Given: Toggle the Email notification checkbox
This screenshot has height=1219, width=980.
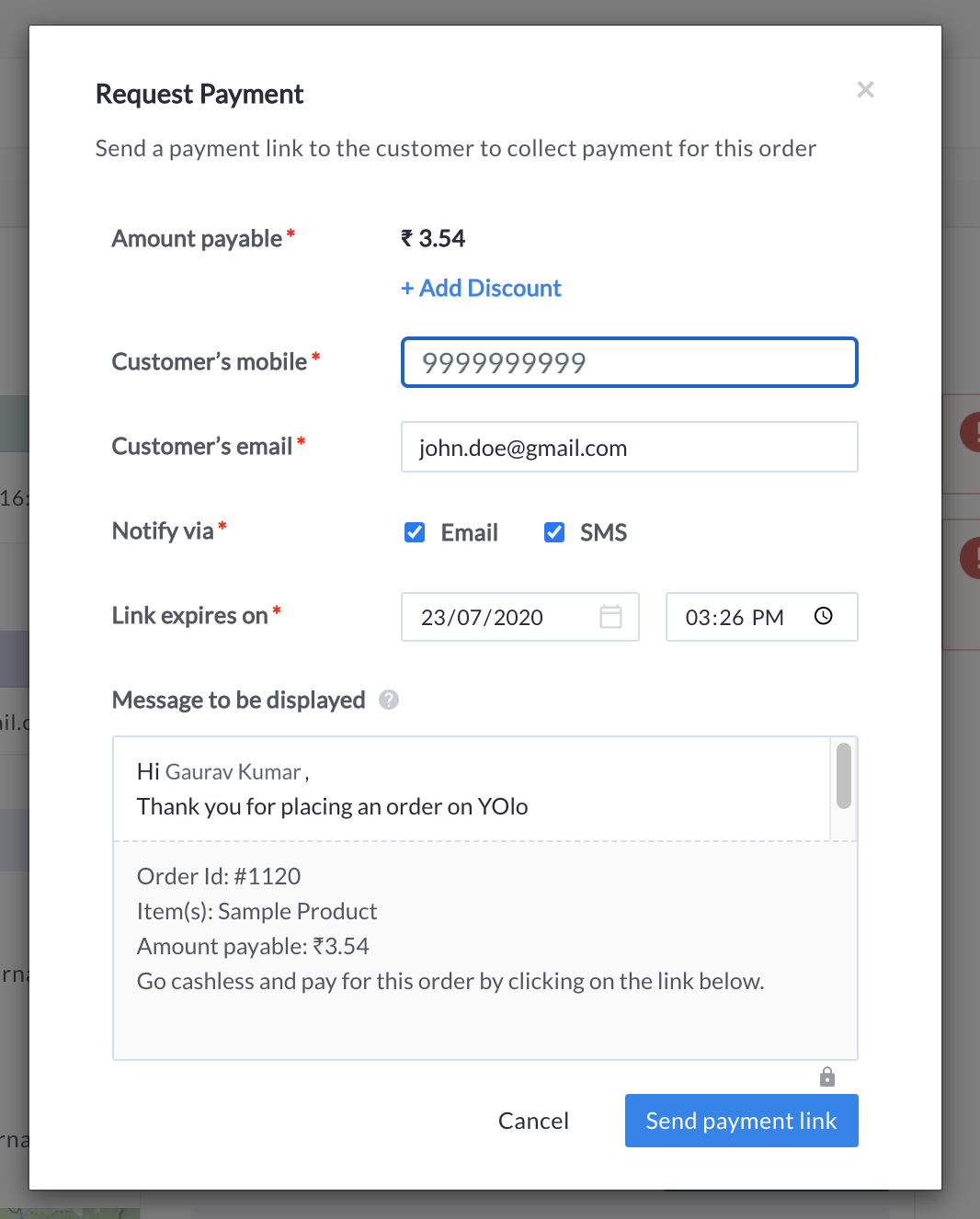Looking at the screenshot, I should click(415, 532).
